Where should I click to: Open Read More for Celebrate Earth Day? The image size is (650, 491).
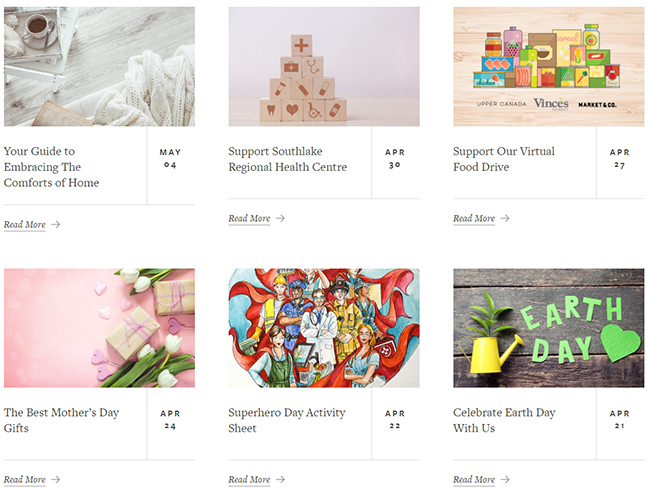(474, 479)
